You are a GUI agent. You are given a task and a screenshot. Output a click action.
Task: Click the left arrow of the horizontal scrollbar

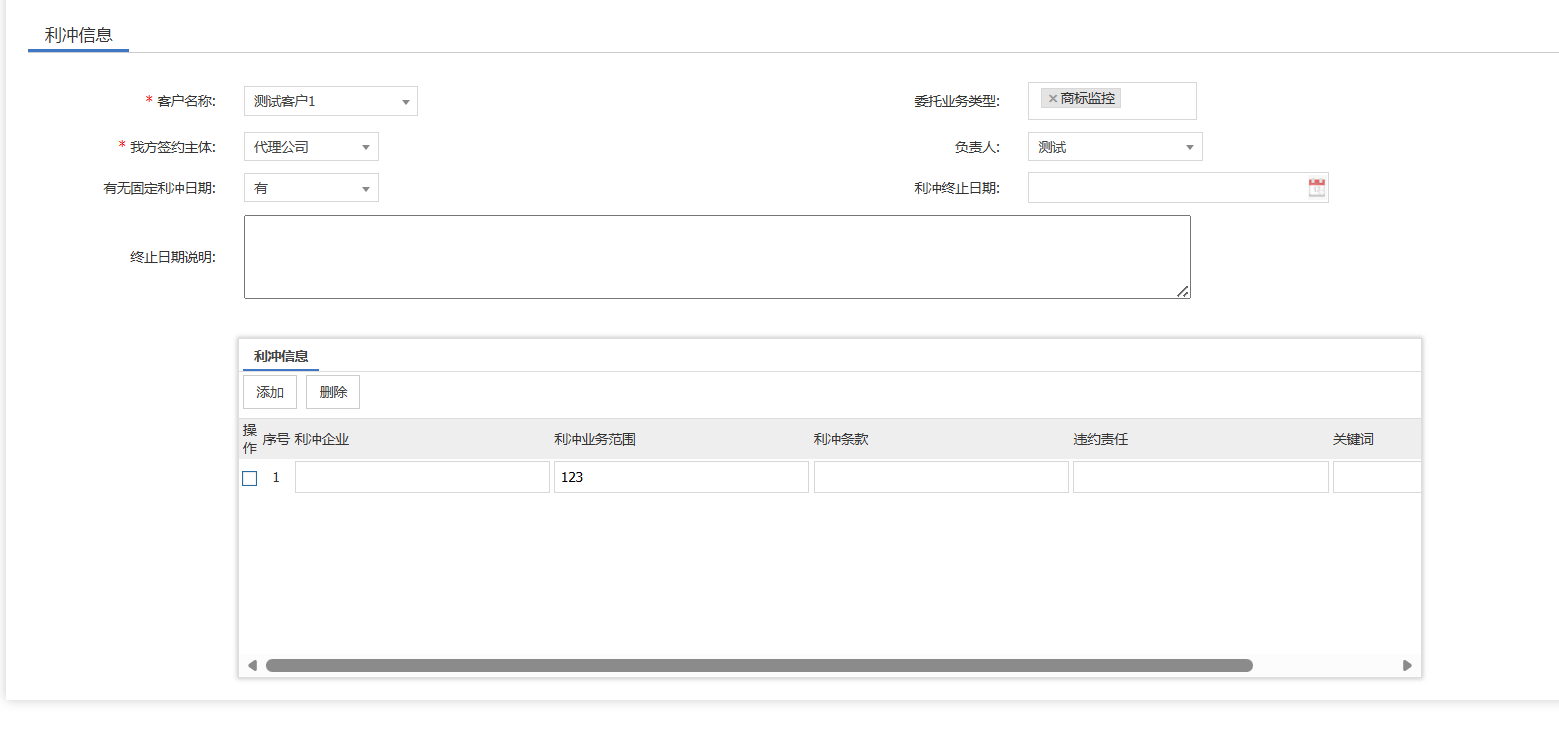coord(252,665)
